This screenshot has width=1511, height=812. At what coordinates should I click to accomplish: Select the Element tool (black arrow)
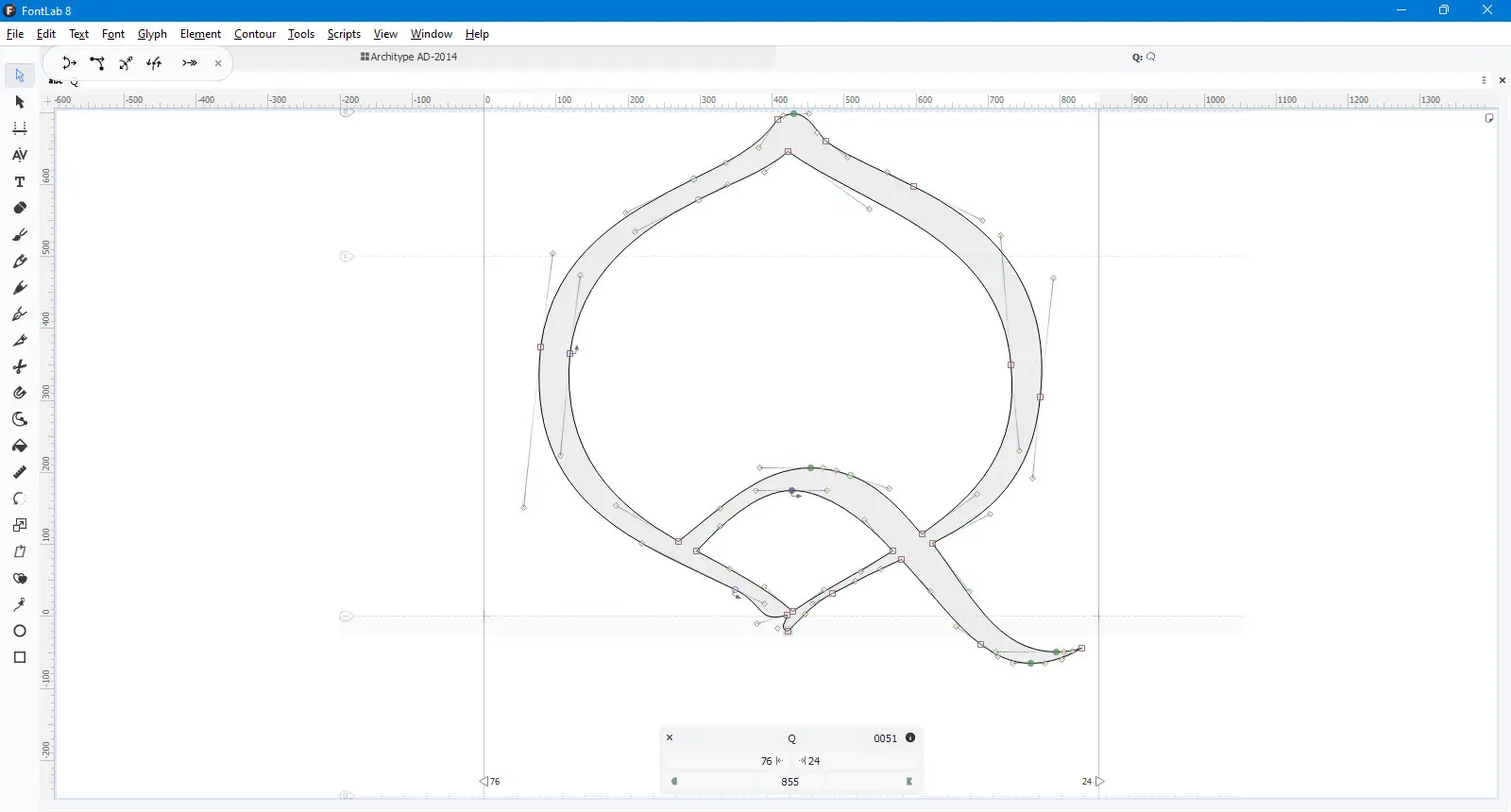[20, 102]
